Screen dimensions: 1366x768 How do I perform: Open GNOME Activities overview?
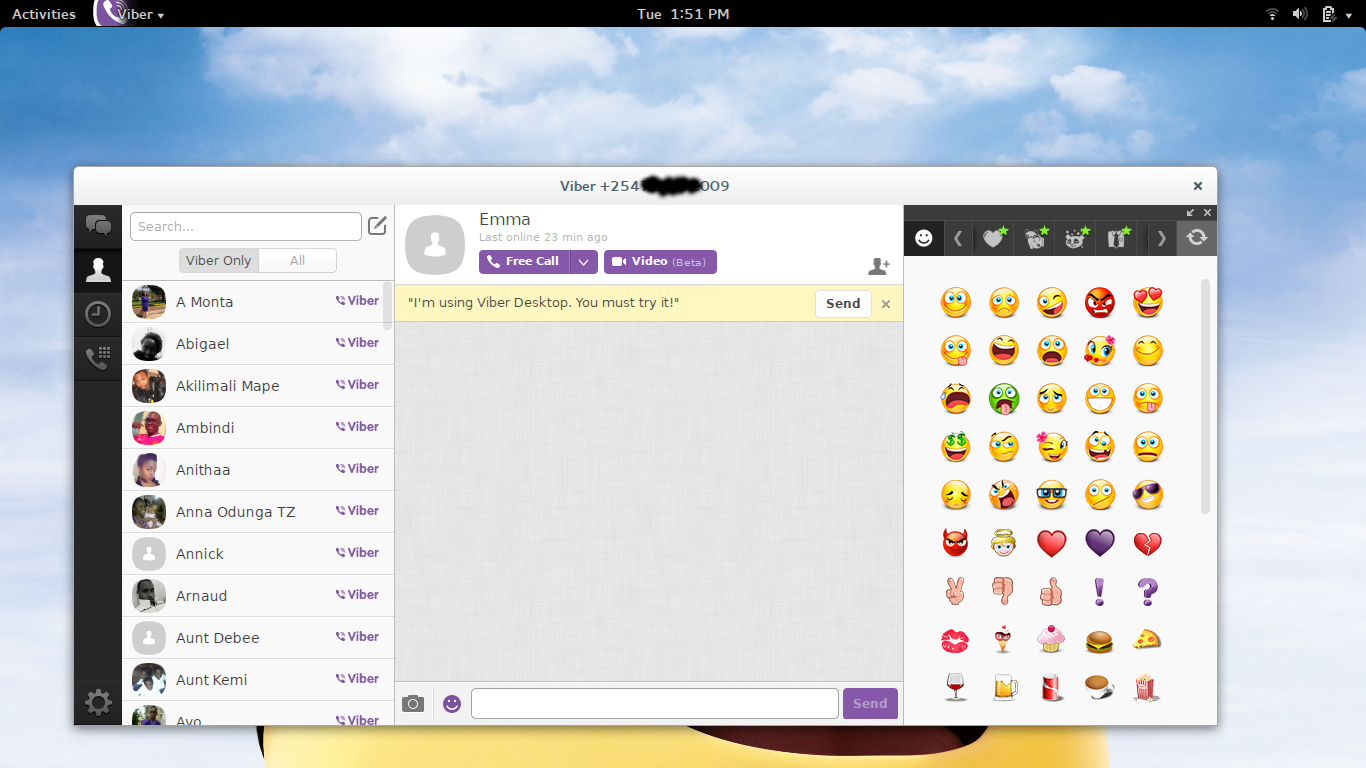pos(44,14)
